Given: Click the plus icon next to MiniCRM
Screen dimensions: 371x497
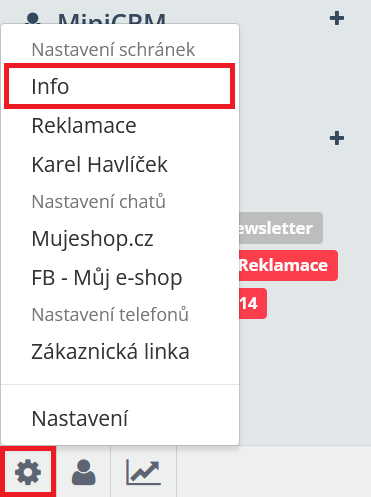Looking at the screenshot, I should (x=337, y=18).
